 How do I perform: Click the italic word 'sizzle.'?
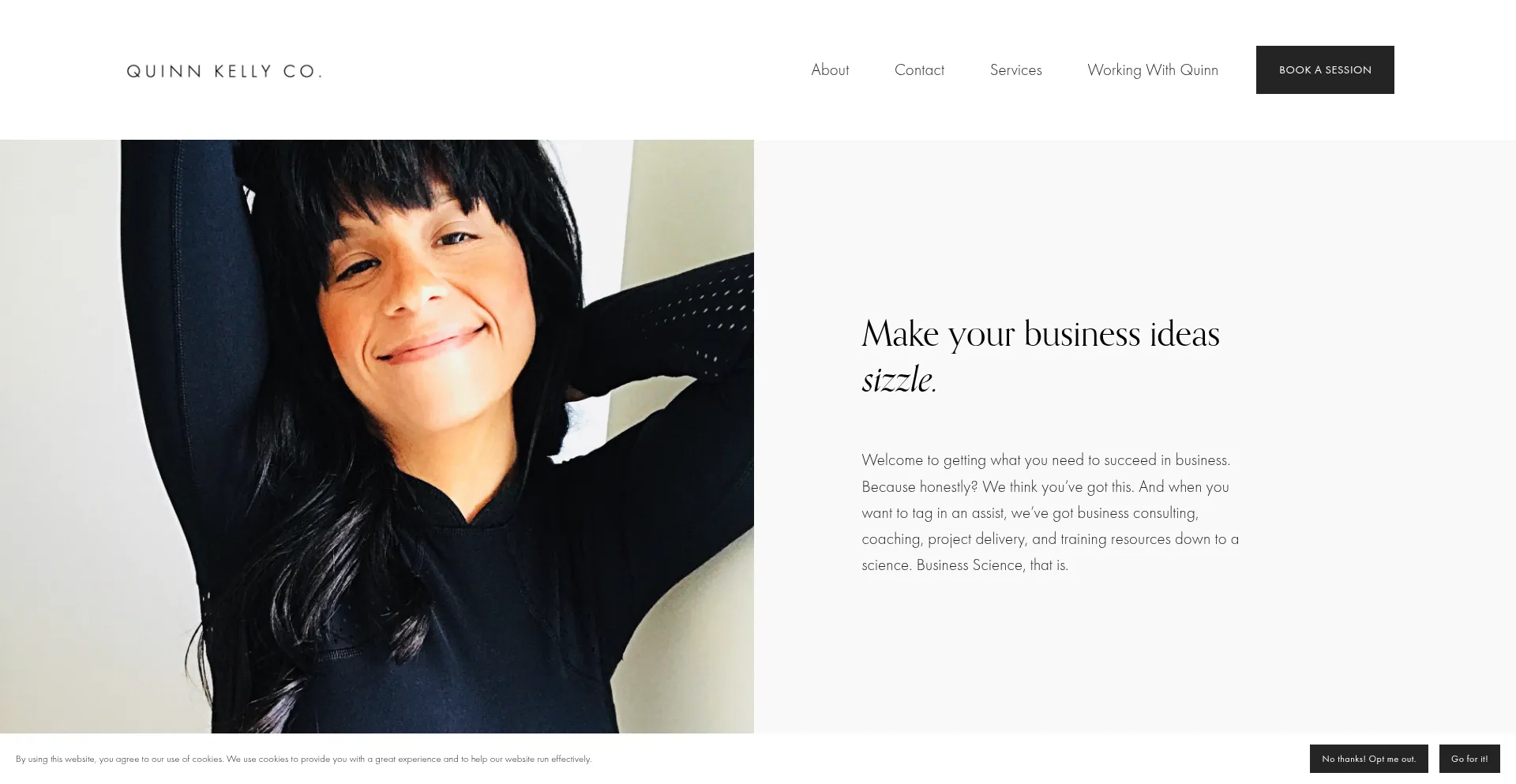[x=899, y=380]
